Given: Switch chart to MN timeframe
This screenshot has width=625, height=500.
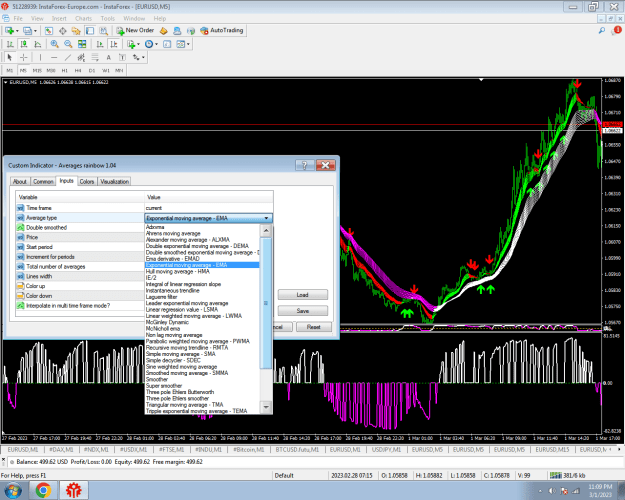Looking at the screenshot, I should pyautogui.click(x=119, y=71).
